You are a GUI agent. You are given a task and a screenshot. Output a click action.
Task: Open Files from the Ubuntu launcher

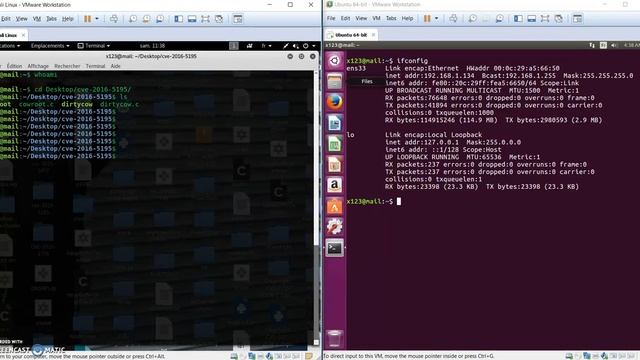pos(334,81)
